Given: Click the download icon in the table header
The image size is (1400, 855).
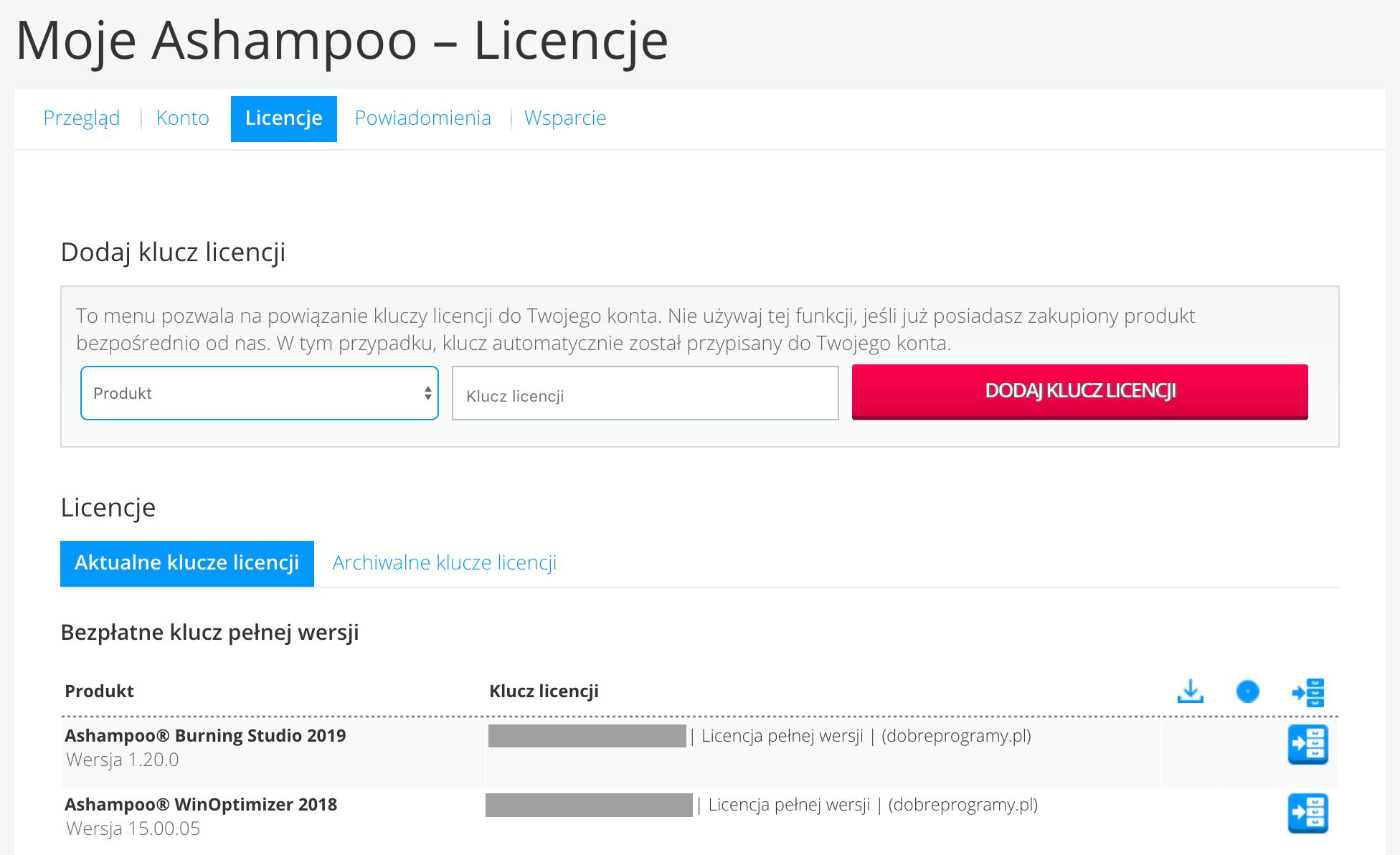Looking at the screenshot, I should coord(1190,691).
